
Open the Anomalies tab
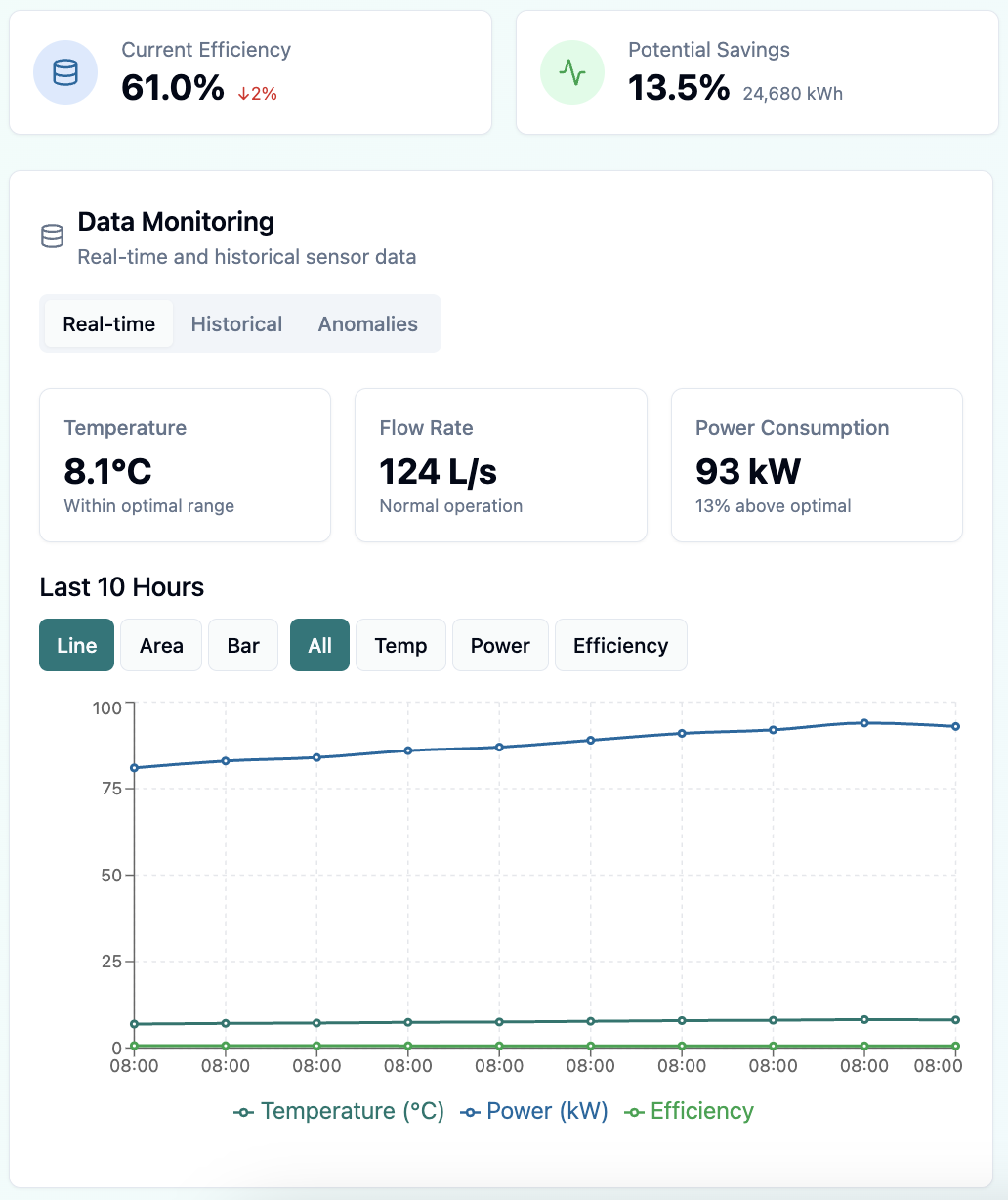pyautogui.click(x=367, y=323)
